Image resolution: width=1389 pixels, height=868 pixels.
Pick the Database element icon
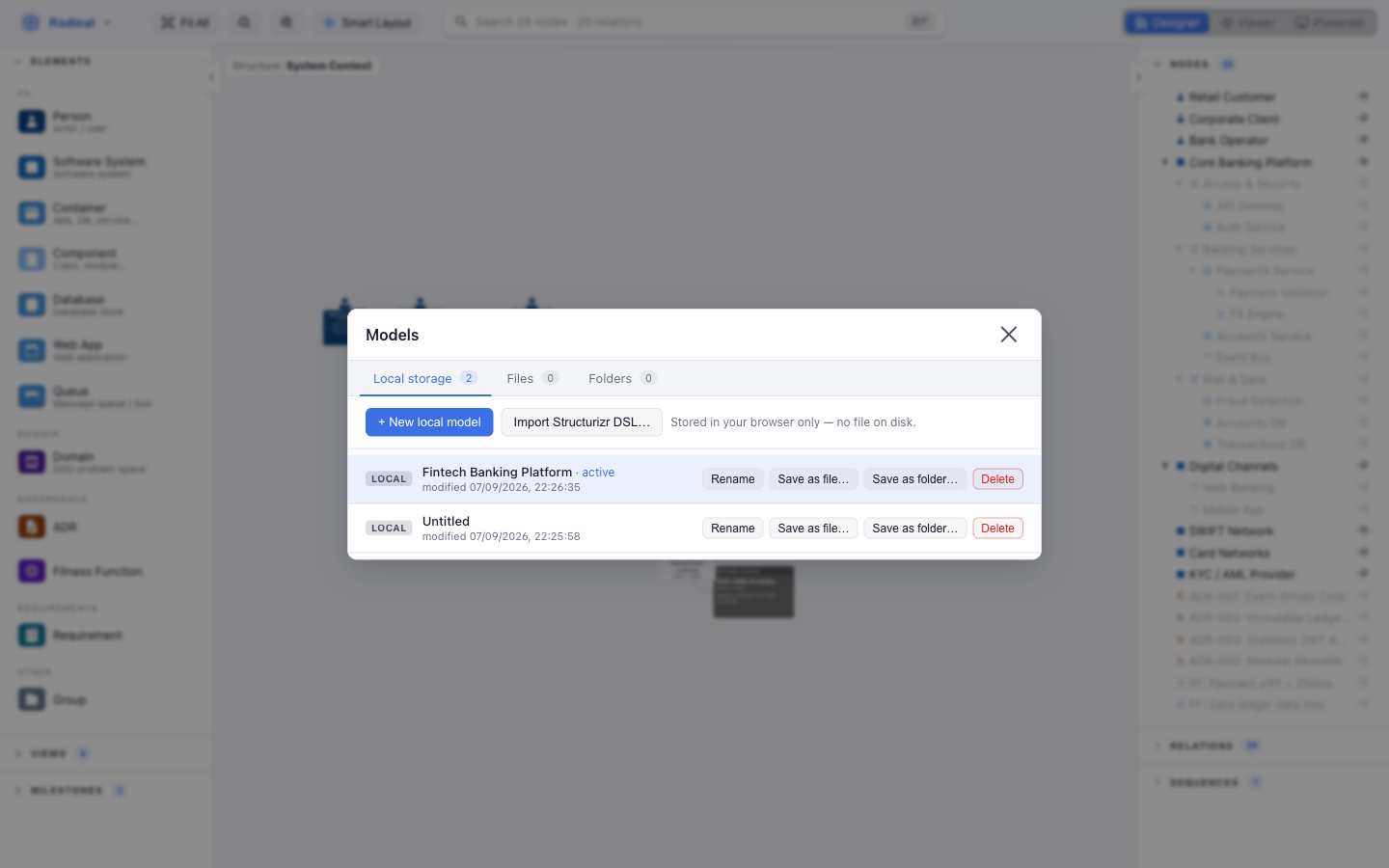click(x=32, y=305)
